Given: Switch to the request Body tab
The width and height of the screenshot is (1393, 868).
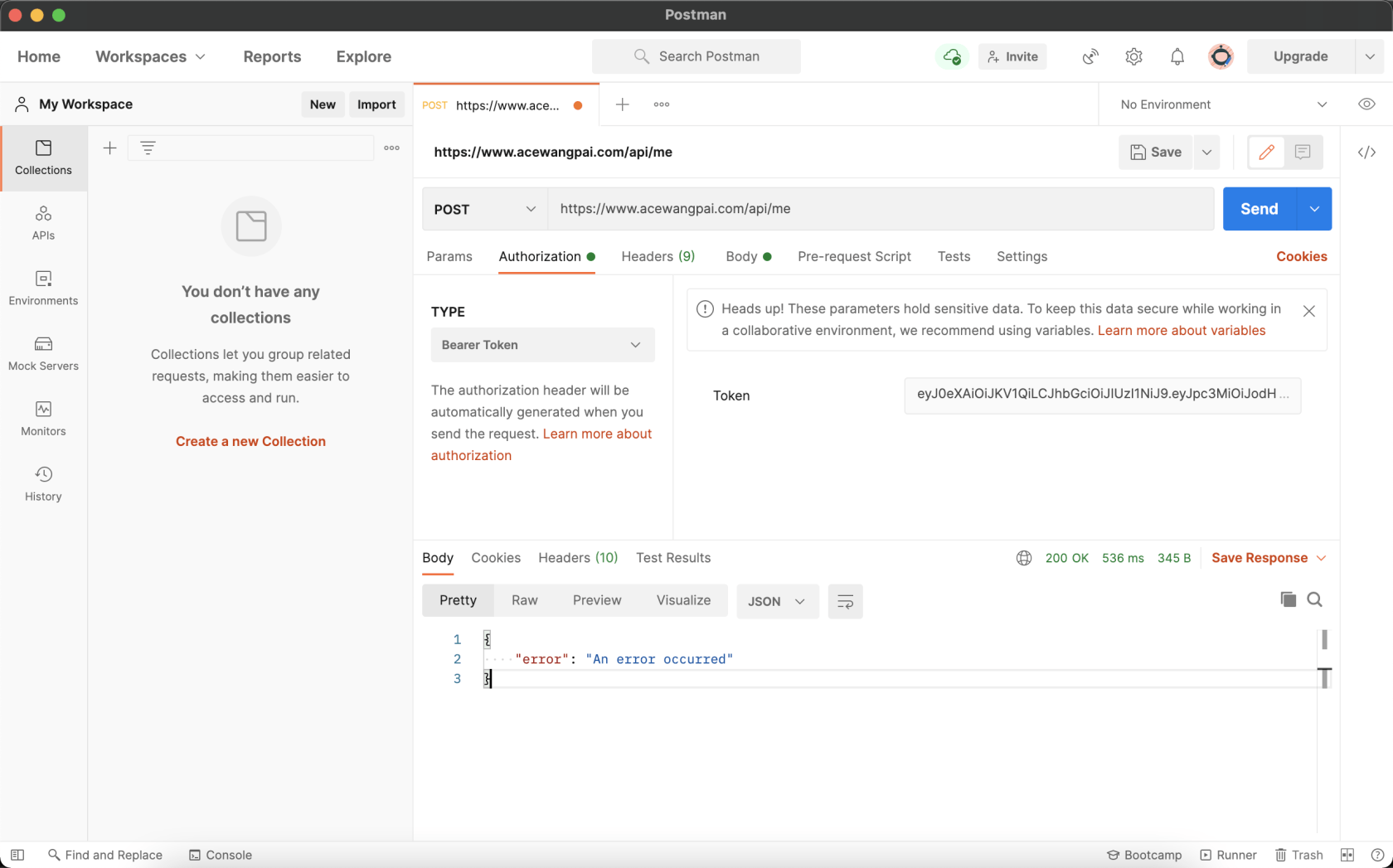Looking at the screenshot, I should point(748,257).
